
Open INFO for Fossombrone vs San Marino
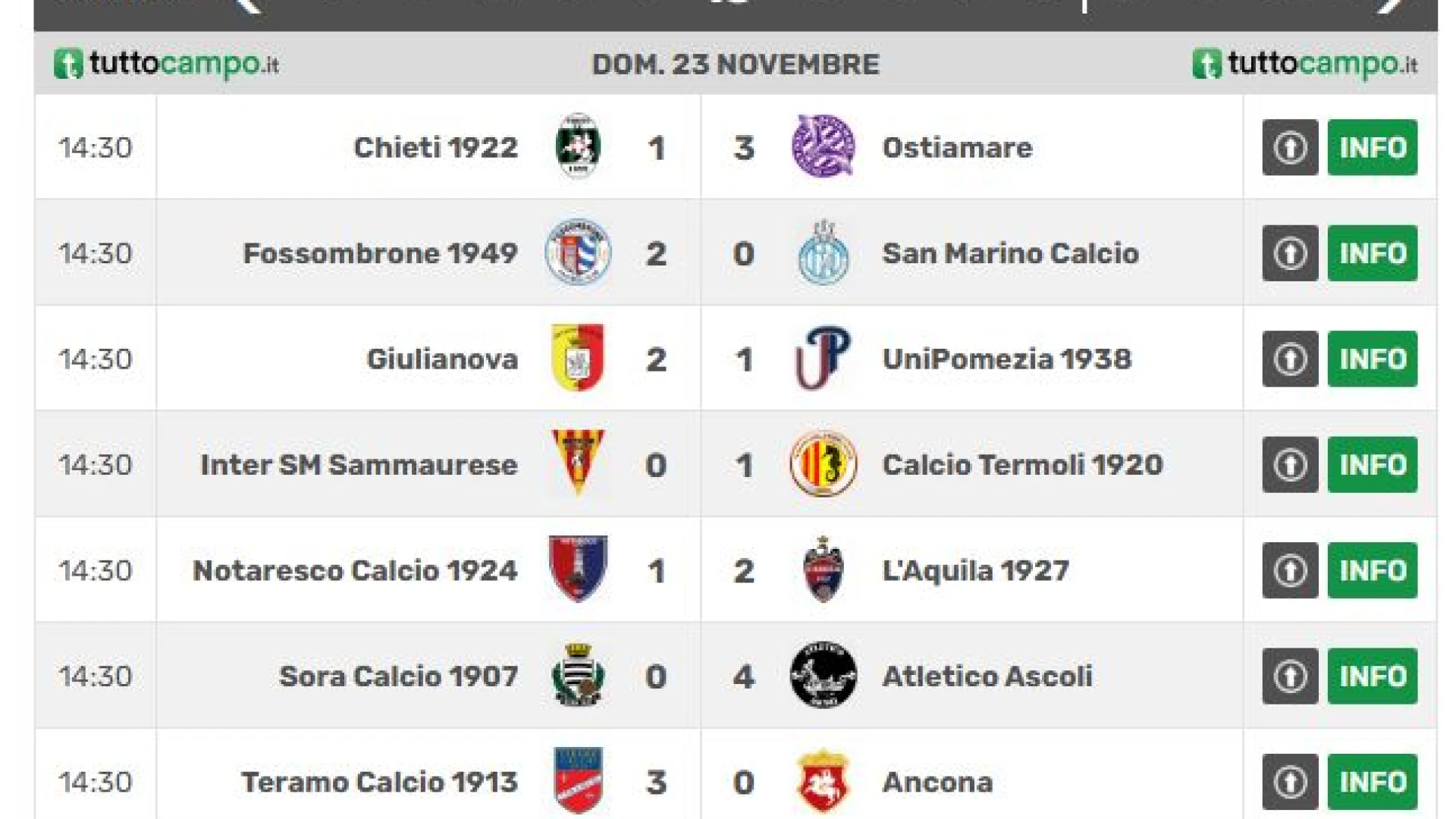click(x=1372, y=253)
